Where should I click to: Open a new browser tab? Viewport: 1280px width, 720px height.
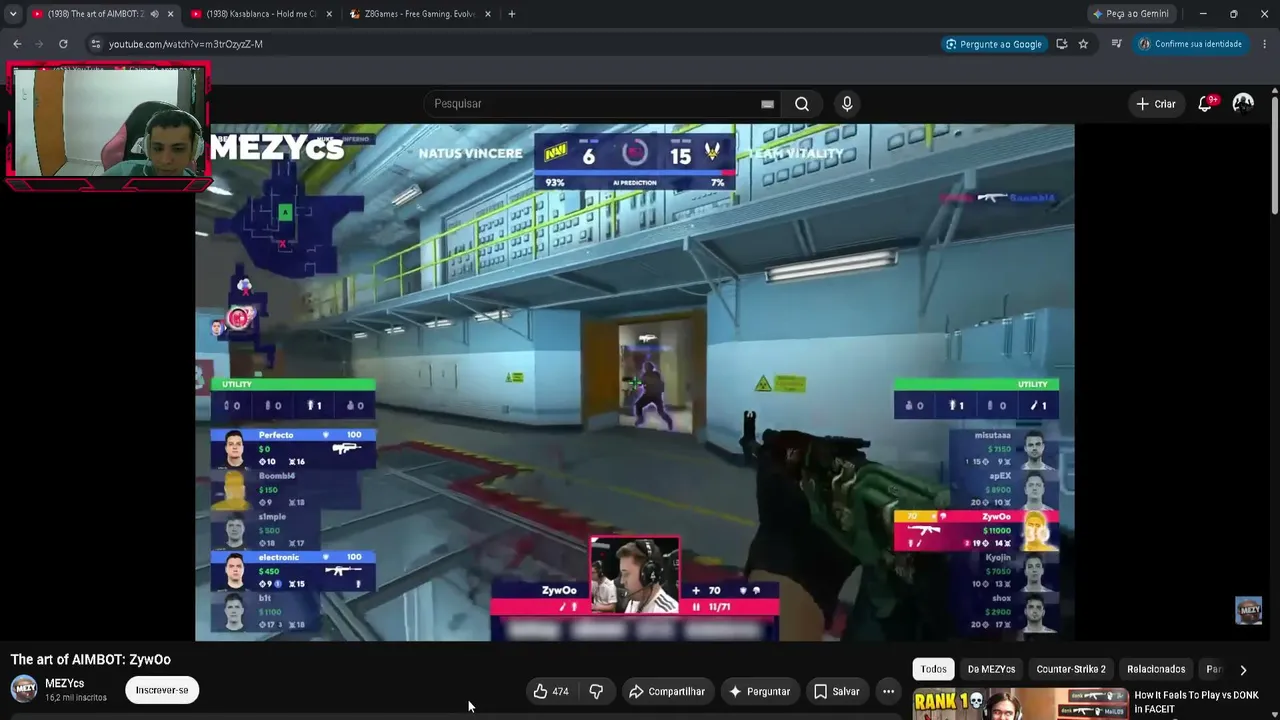512,14
